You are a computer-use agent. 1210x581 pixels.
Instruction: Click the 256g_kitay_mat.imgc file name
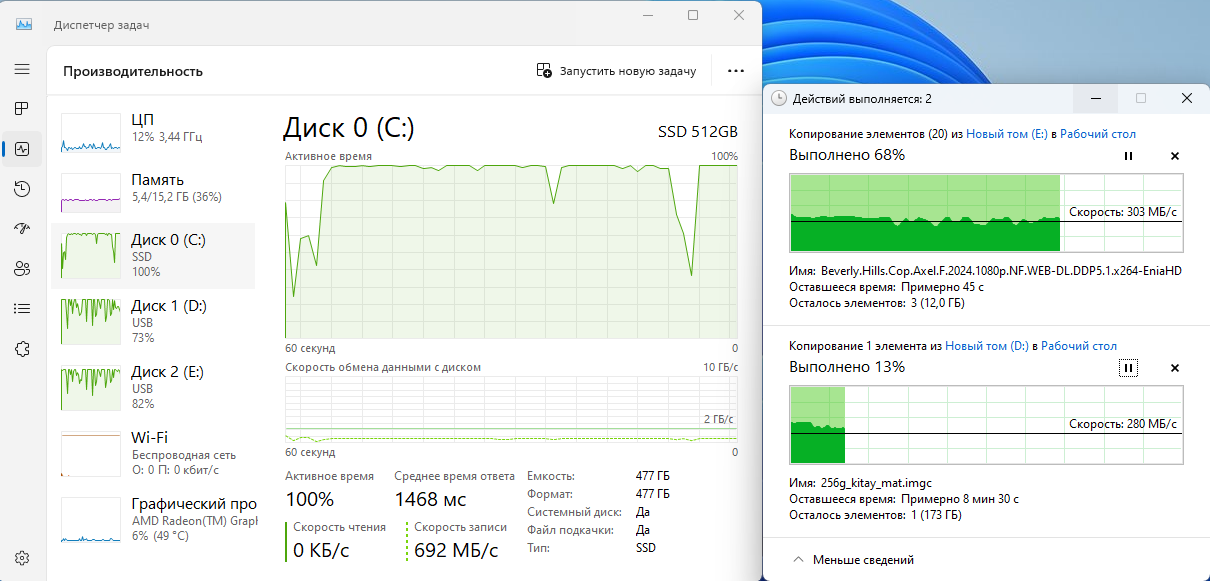coord(876,483)
